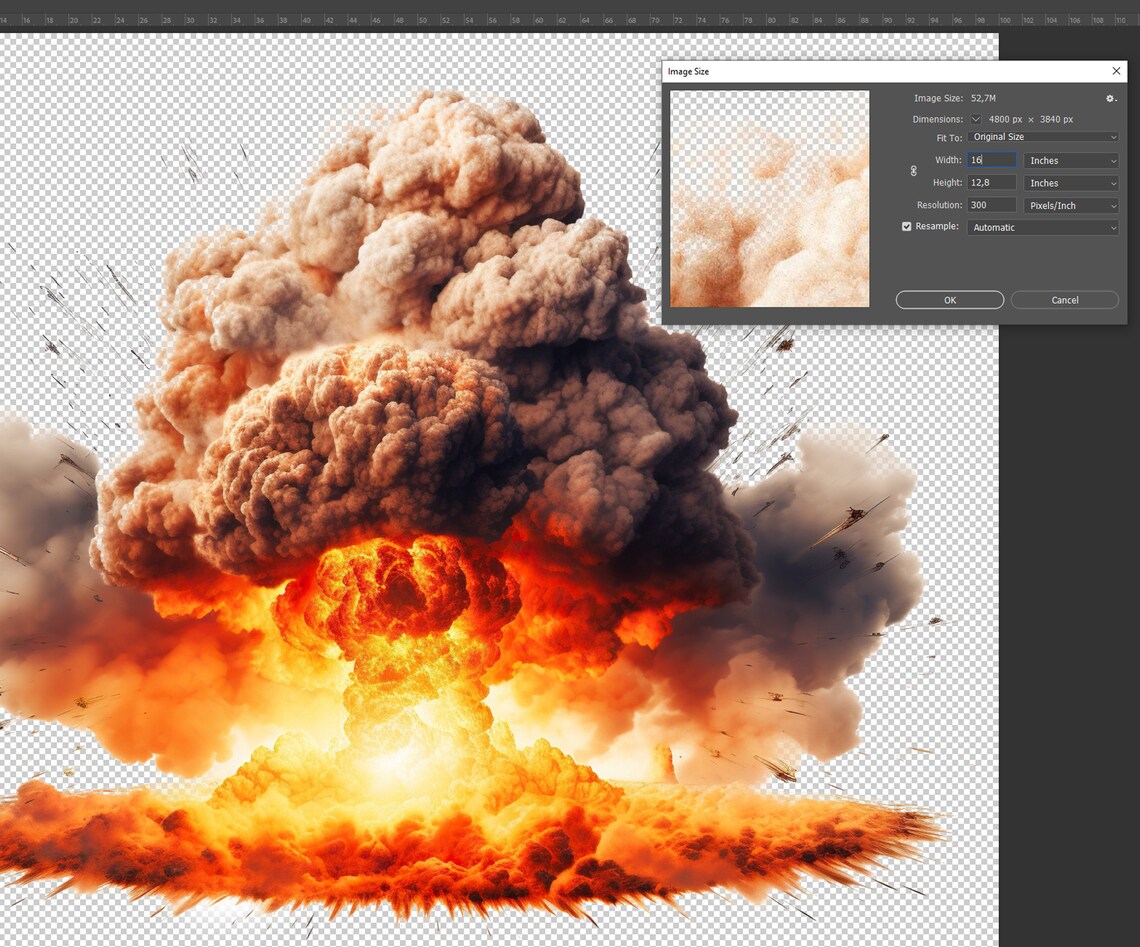This screenshot has height=947, width=1140.
Task: Open the Resolution Pixels/Inch dropdown
Action: pyautogui.click(x=1070, y=205)
